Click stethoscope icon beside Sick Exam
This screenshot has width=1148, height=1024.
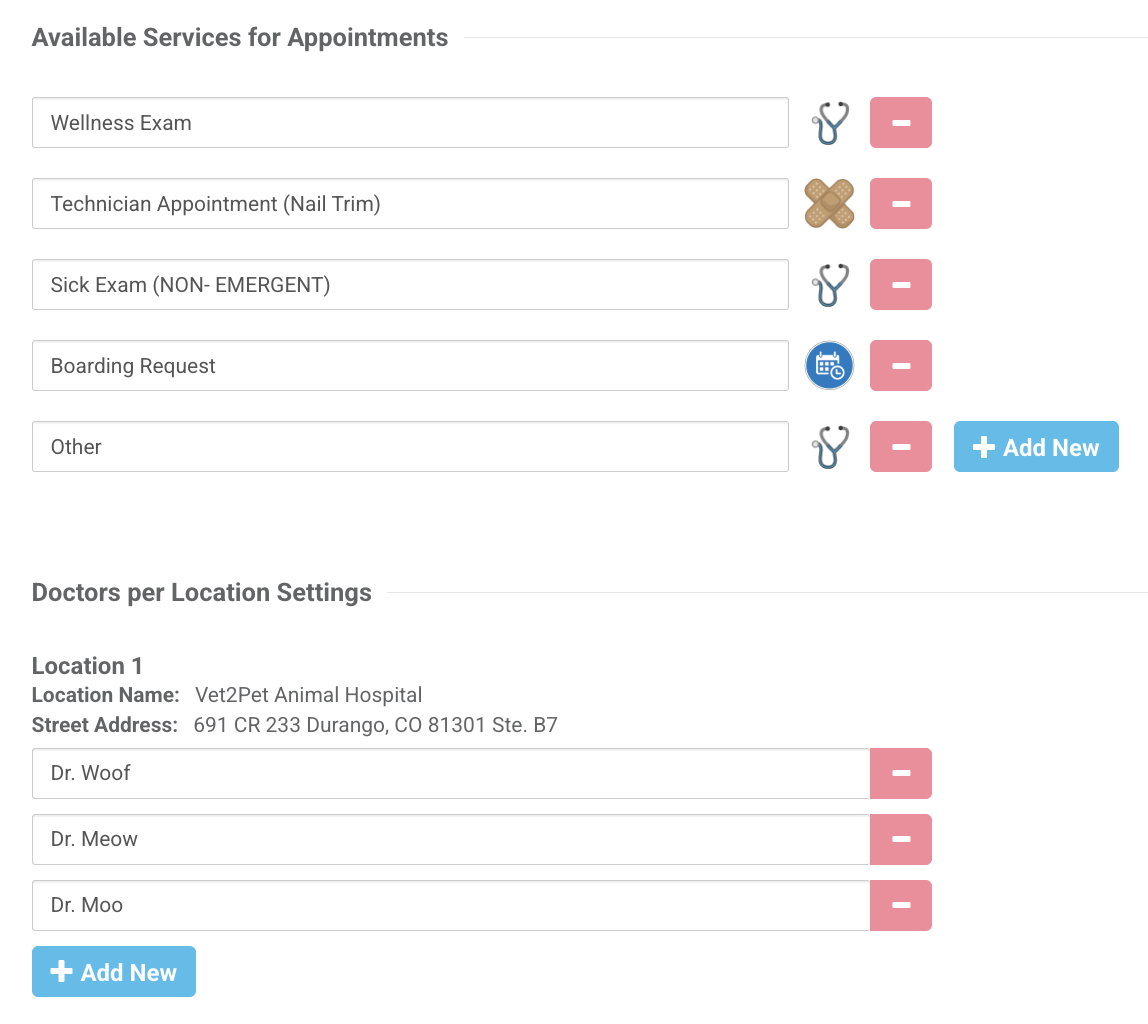(x=830, y=285)
